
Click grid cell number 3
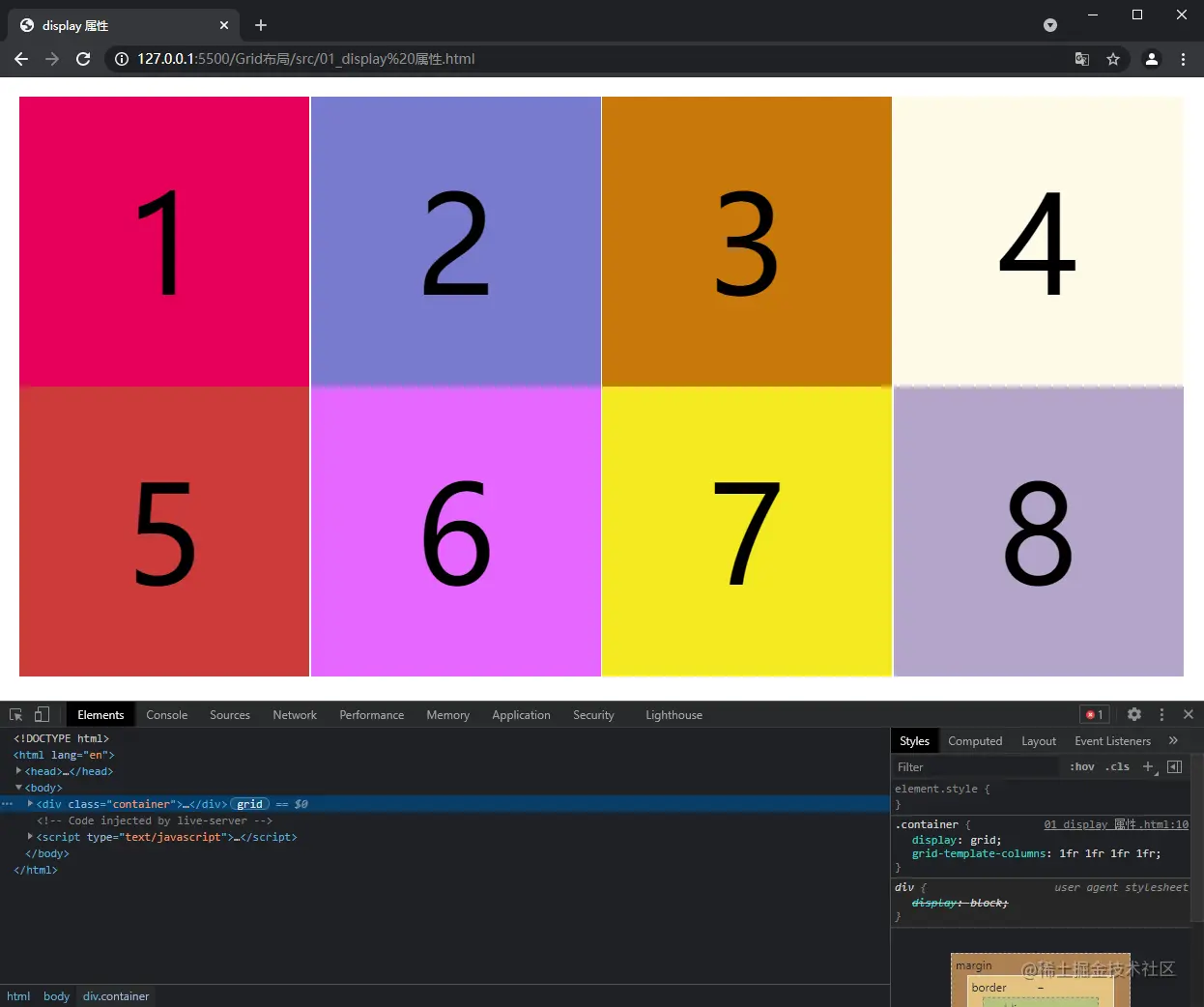coord(747,242)
